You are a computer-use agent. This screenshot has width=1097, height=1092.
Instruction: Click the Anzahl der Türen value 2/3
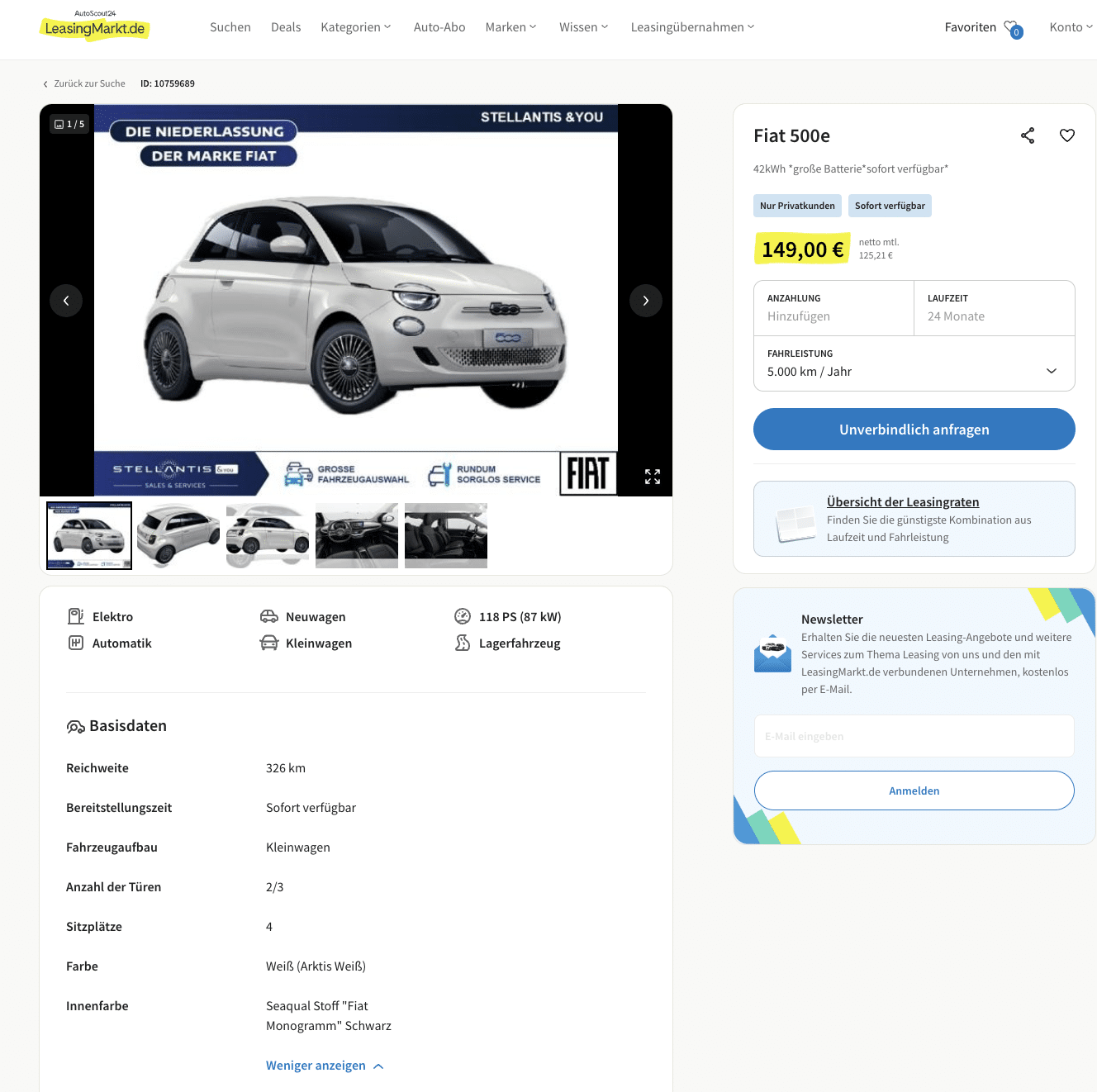[x=274, y=887]
